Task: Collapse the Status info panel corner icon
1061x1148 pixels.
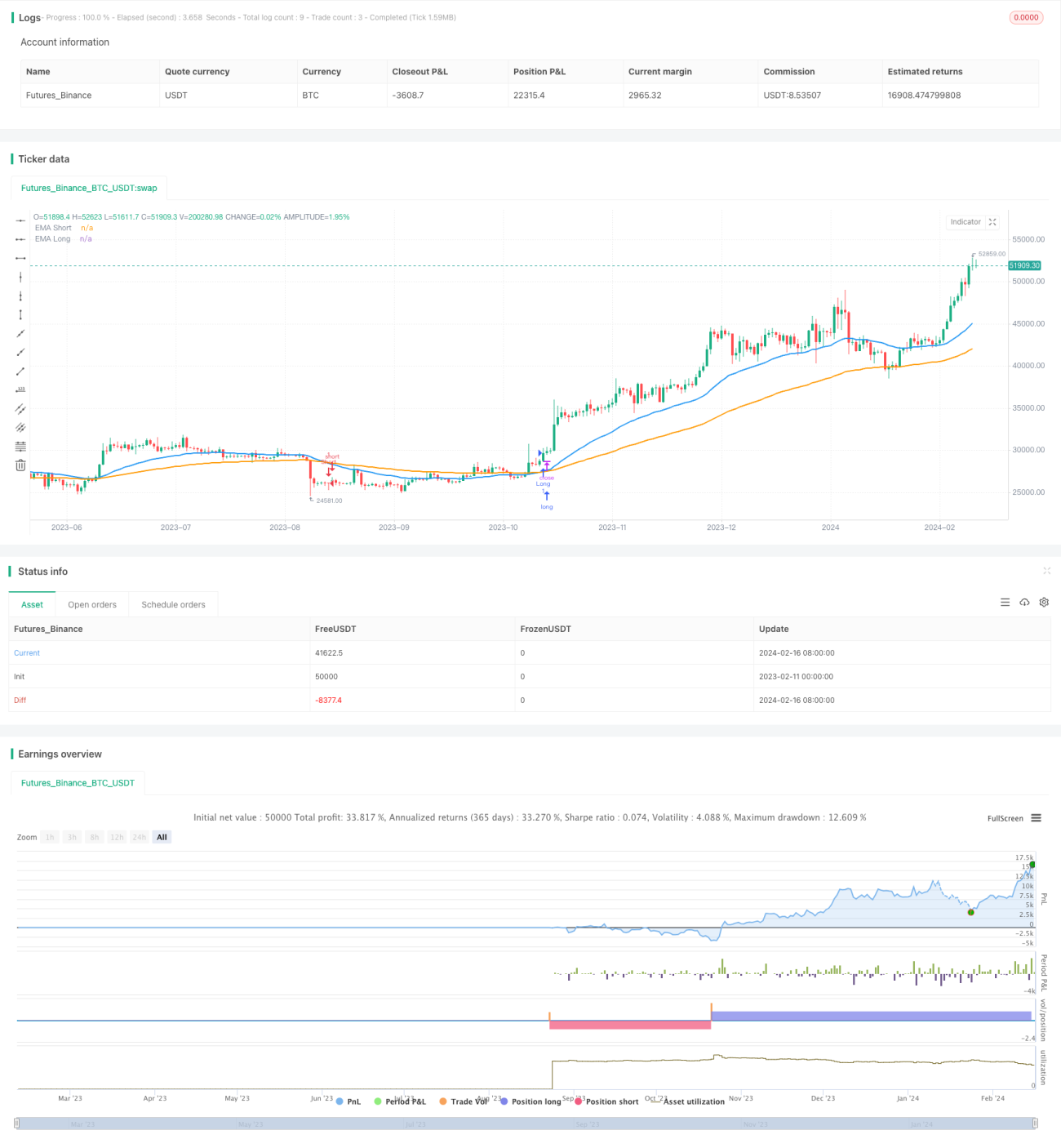Action: coord(1046,571)
